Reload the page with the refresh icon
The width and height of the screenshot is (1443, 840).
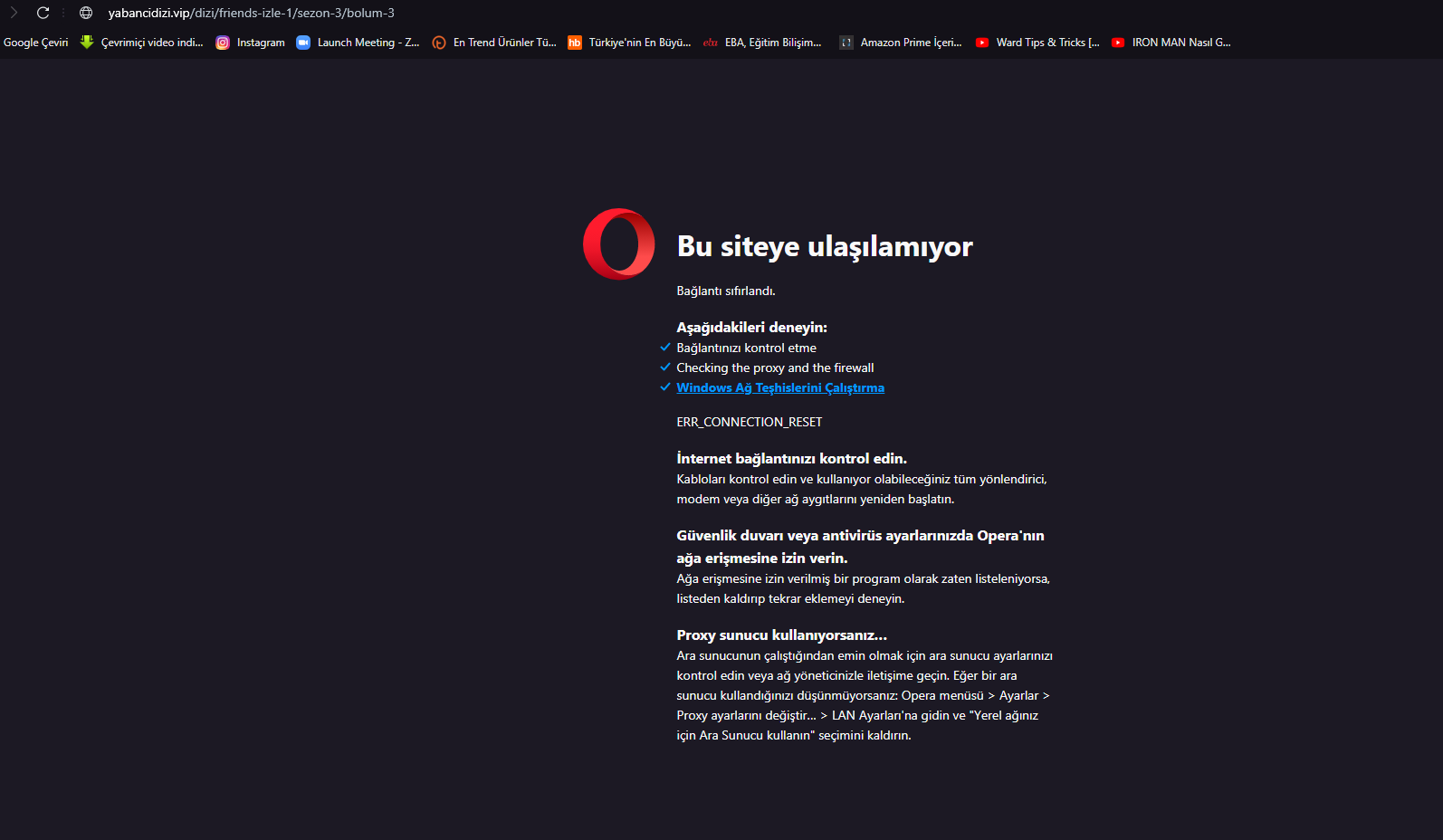(43, 13)
